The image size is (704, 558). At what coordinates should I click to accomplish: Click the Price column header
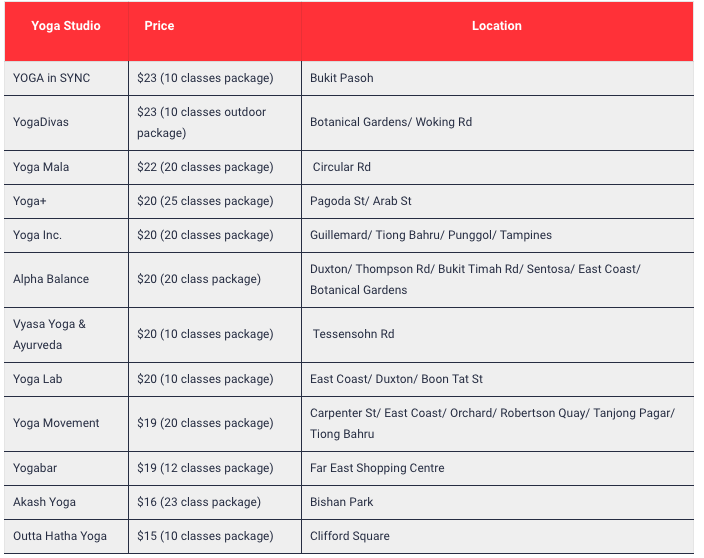159,26
